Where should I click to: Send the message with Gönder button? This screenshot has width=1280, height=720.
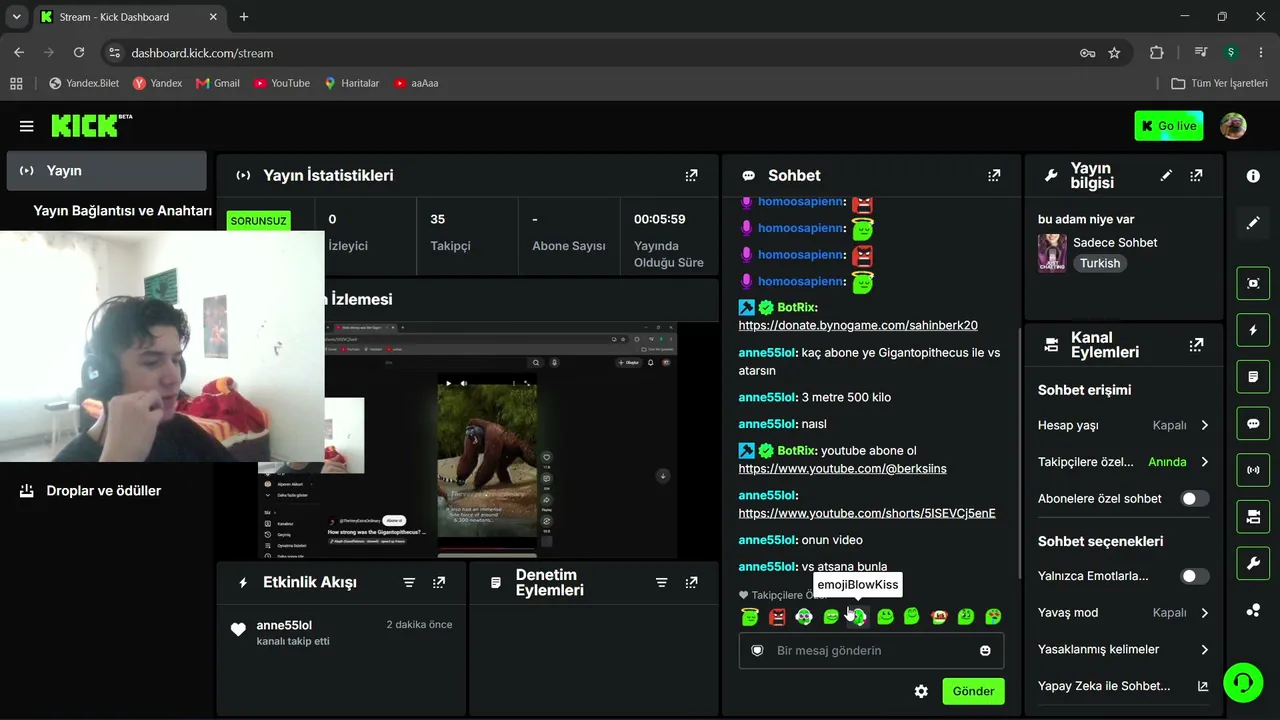pos(973,691)
